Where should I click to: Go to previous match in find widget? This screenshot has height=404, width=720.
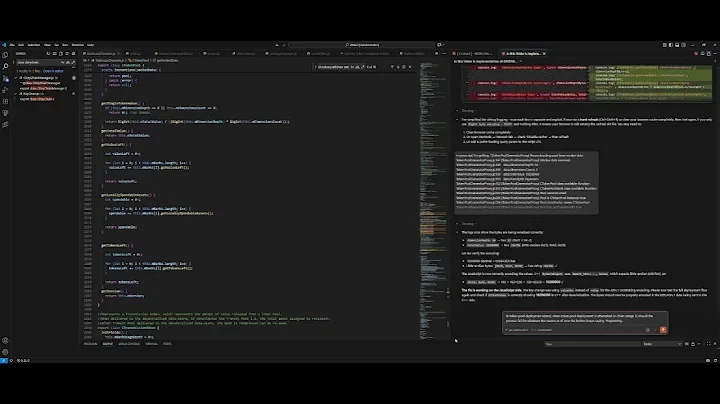pyautogui.click(x=392, y=67)
